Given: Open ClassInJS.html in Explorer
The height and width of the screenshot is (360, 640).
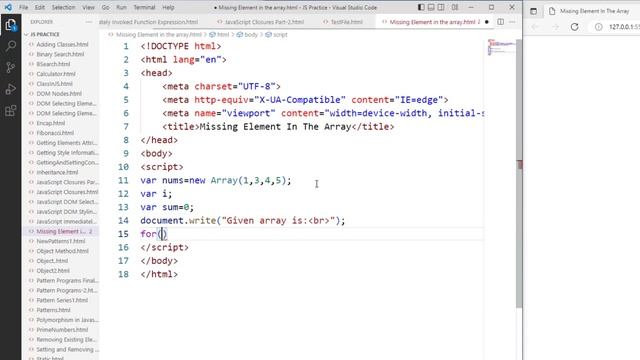Looking at the screenshot, I should [54, 84].
